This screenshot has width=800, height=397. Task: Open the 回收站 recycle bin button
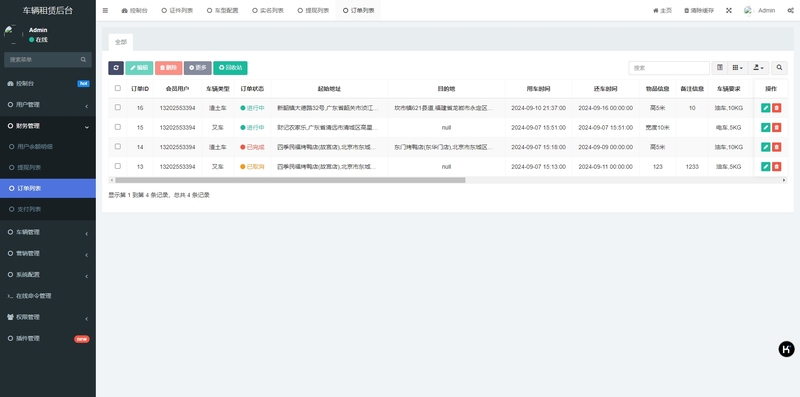point(230,68)
